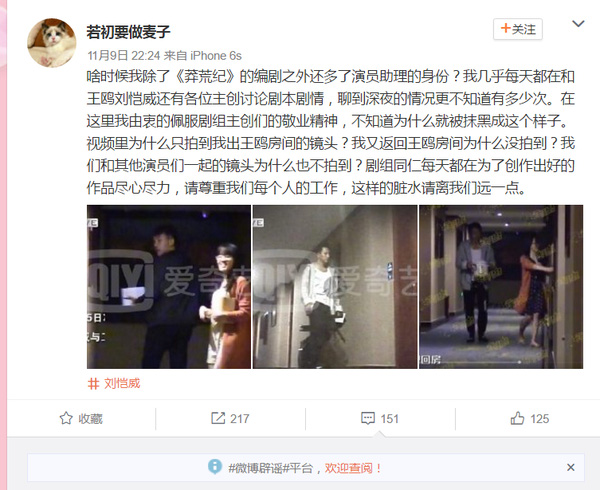Open the post timestamp 11月9日 22:24
This screenshot has height=490, width=600.
tap(124, 56)
